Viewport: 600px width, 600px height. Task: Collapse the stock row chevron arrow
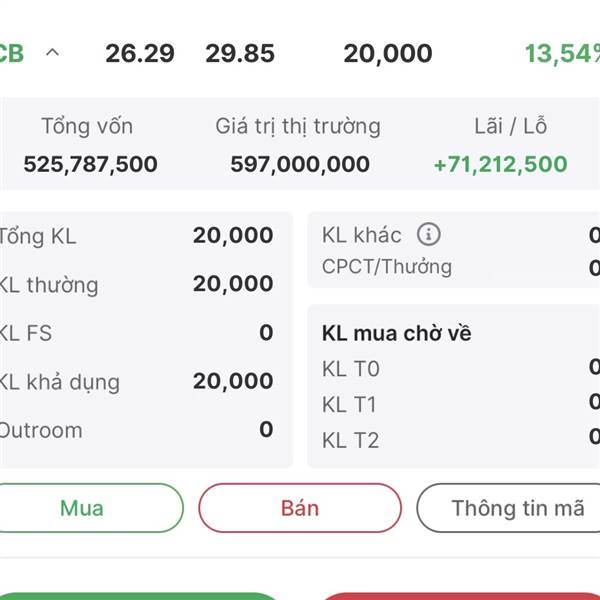click(52, 52)
